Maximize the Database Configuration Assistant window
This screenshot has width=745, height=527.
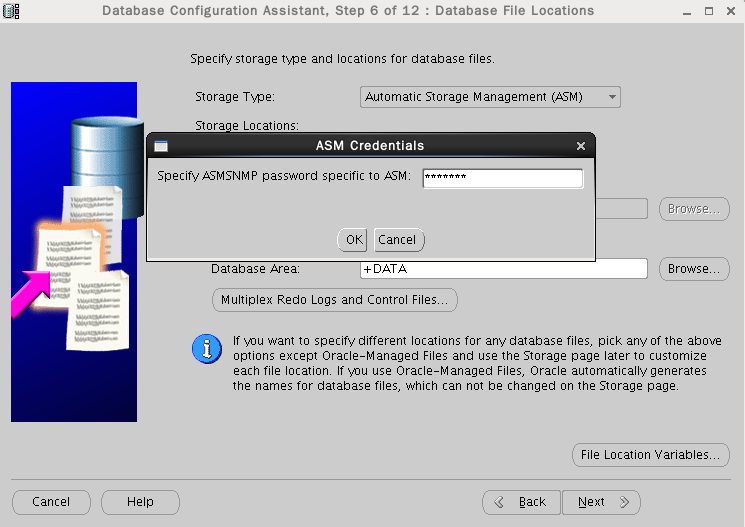(x=708, y=11)
